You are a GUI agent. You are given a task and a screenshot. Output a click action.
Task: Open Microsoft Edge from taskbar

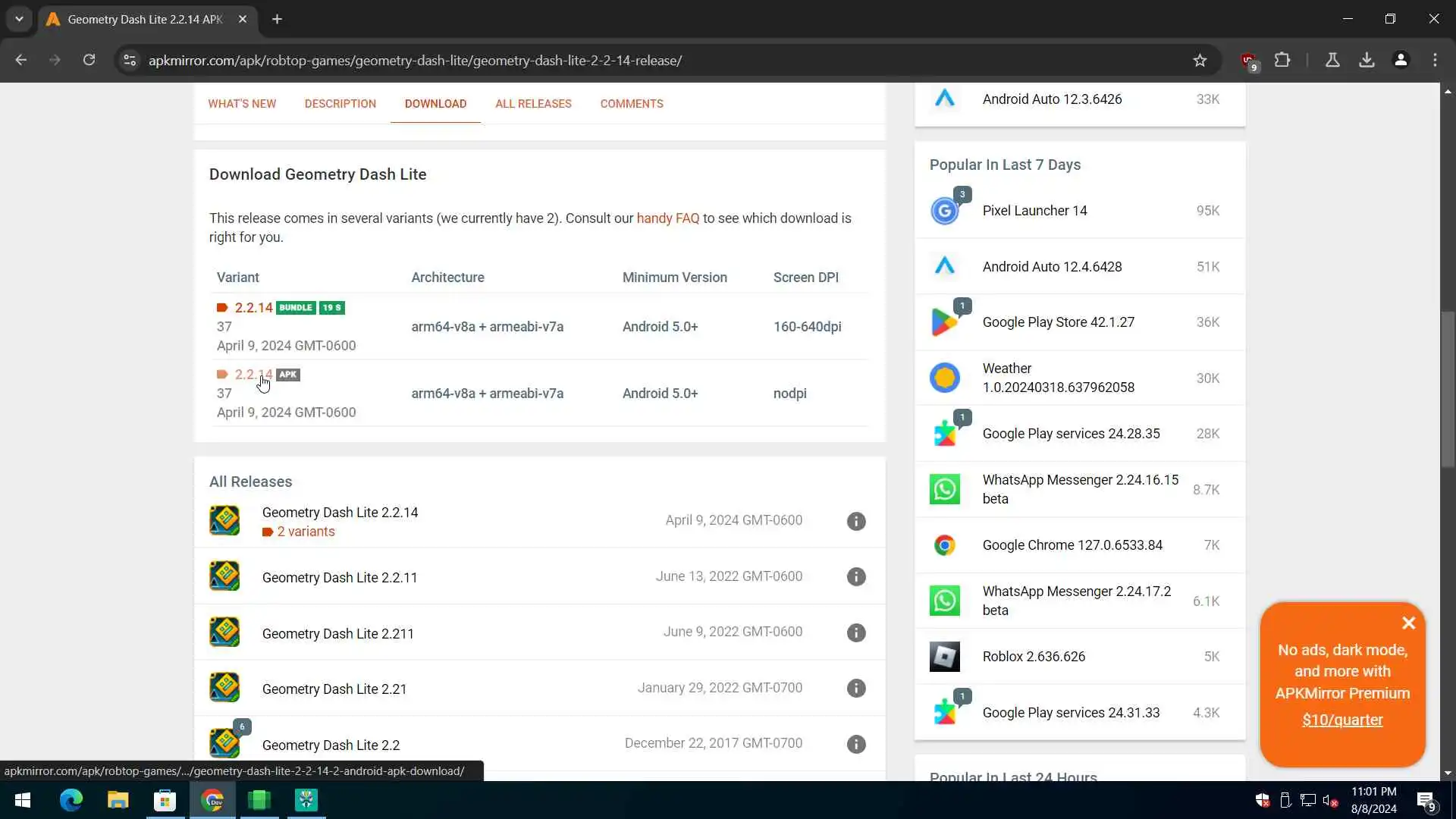71,800
